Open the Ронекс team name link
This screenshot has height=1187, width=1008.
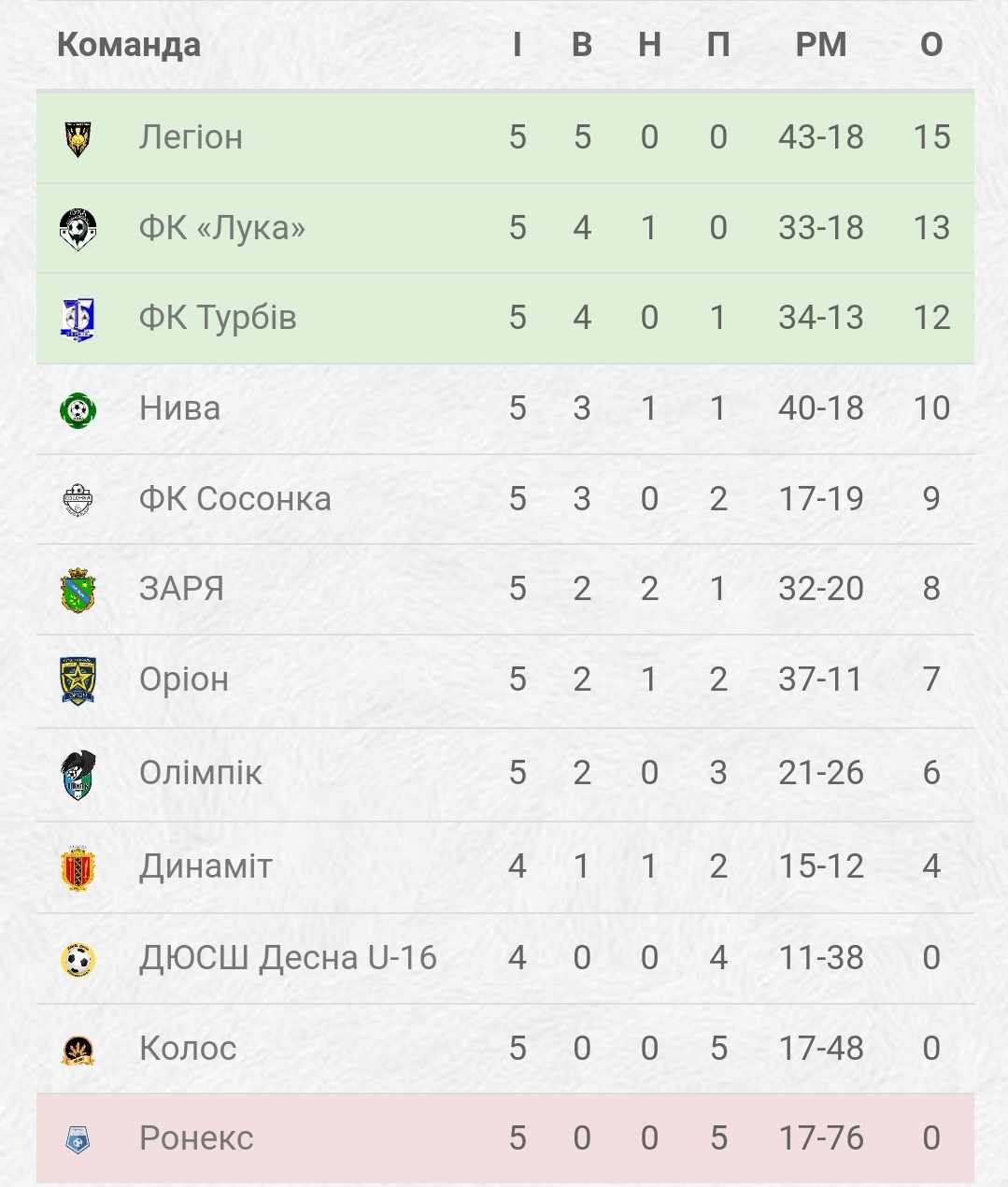[x=196, y=1138]
